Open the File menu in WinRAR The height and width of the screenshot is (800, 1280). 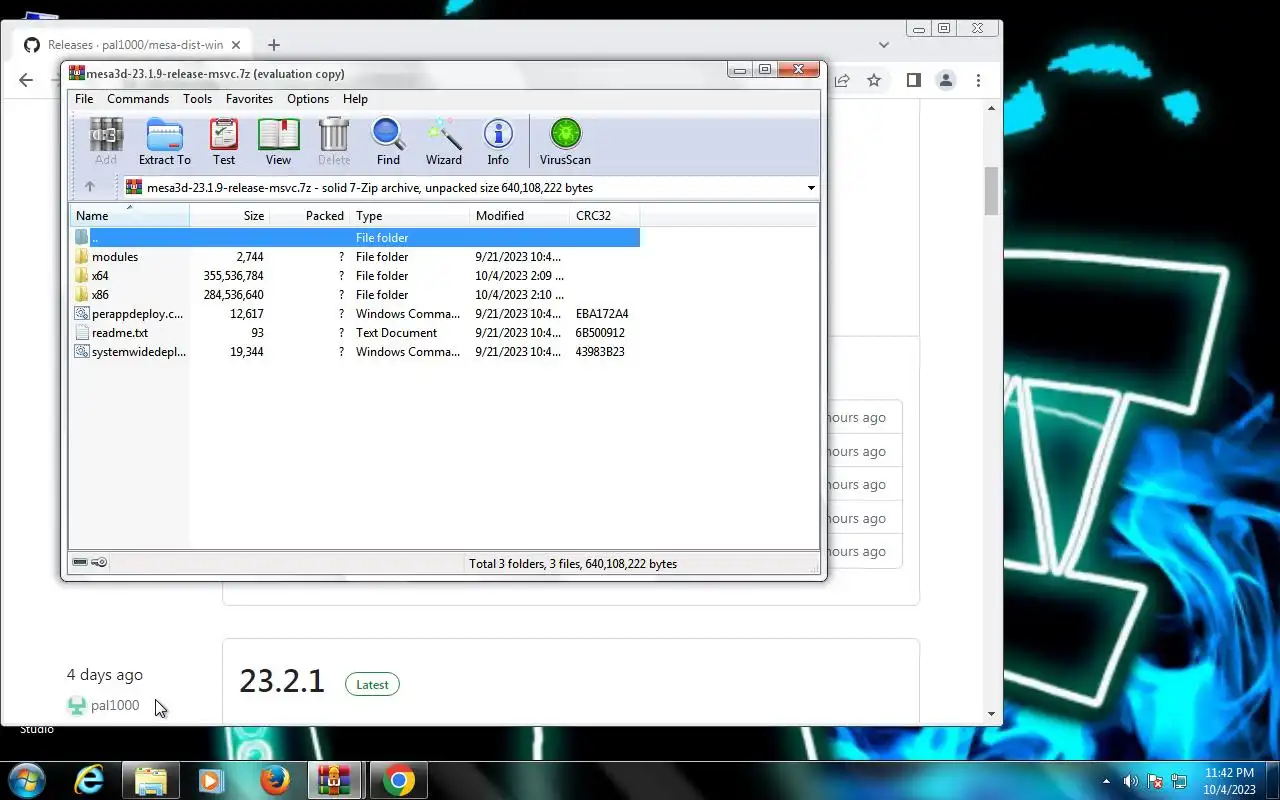[84, 99]
